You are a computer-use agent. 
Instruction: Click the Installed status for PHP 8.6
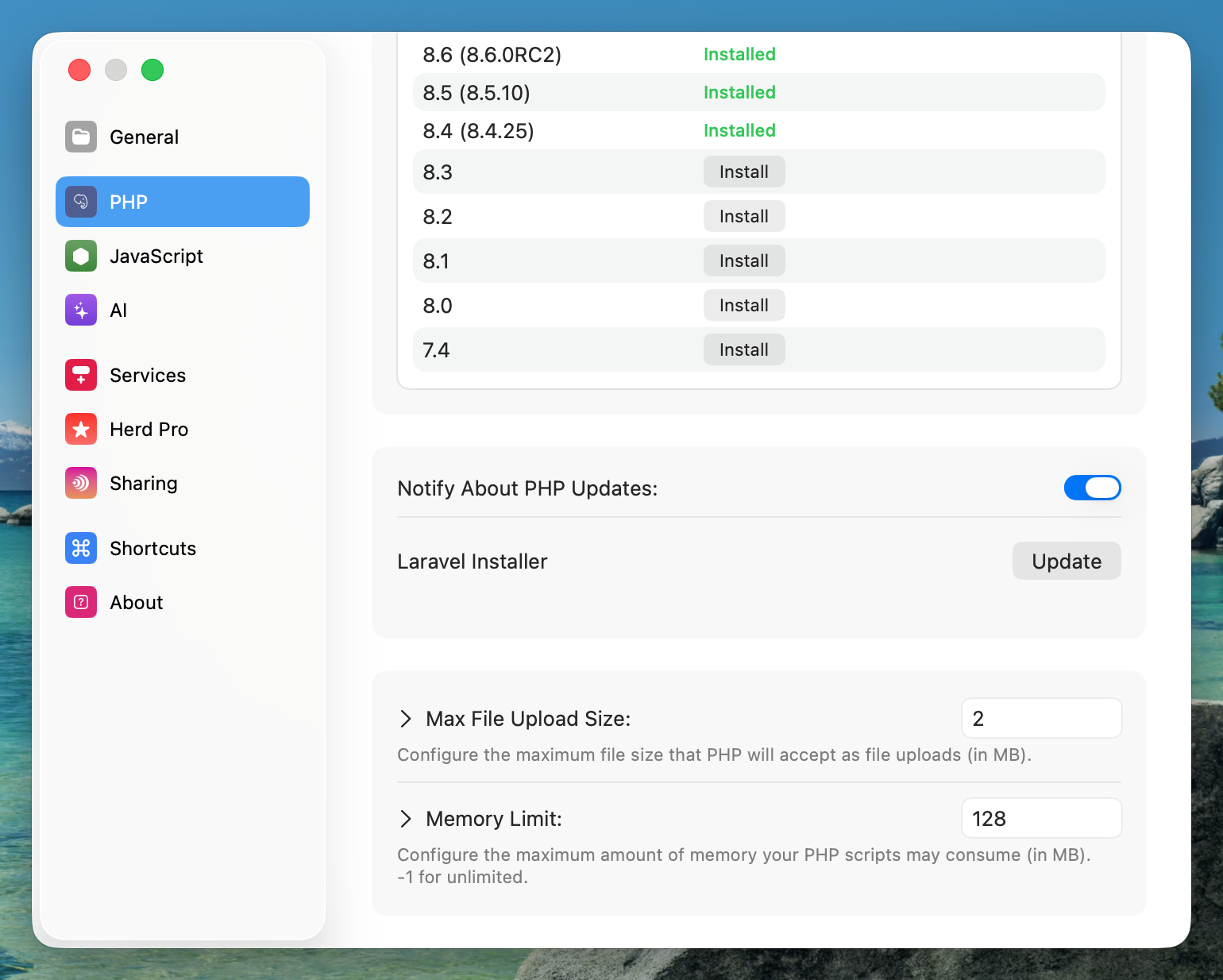[739, 54]
